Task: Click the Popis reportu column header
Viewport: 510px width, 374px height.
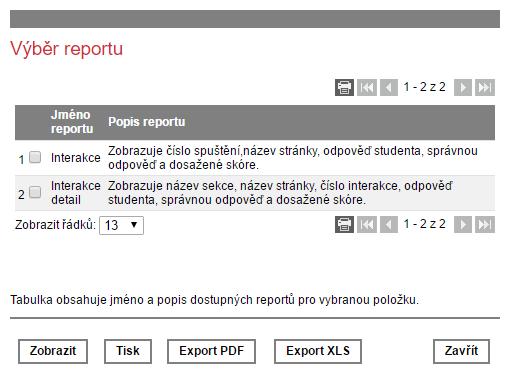Action: pyautogui.click(x=147, y=122)
